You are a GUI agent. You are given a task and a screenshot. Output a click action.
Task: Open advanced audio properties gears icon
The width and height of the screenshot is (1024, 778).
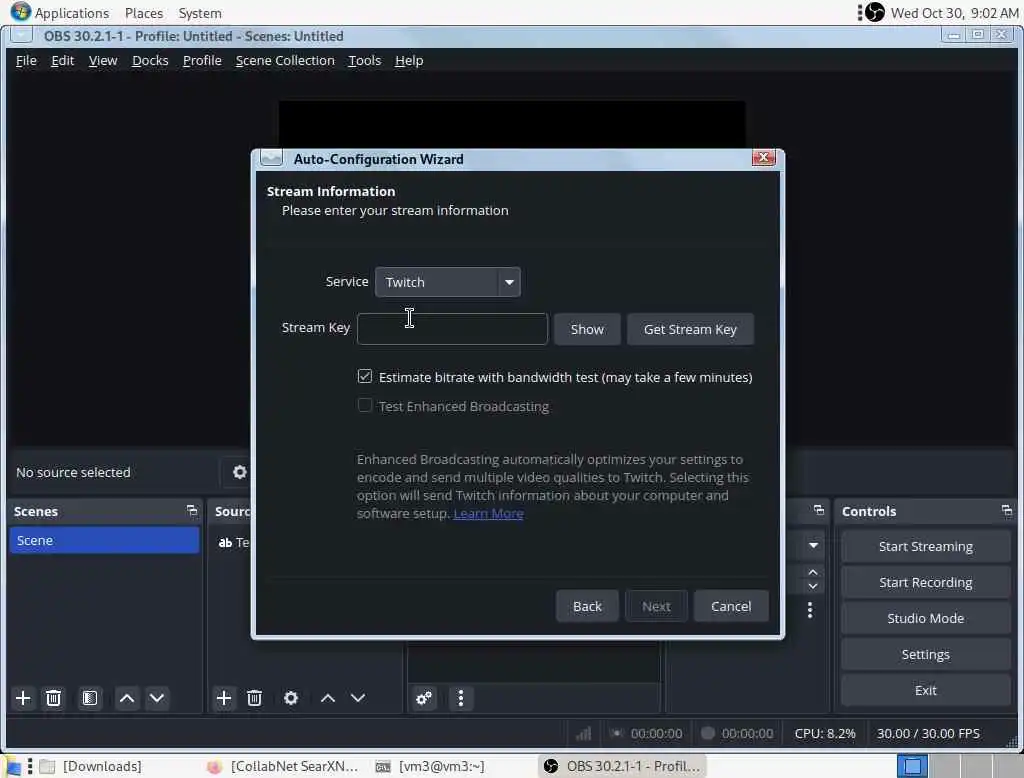tap(424, 698)
